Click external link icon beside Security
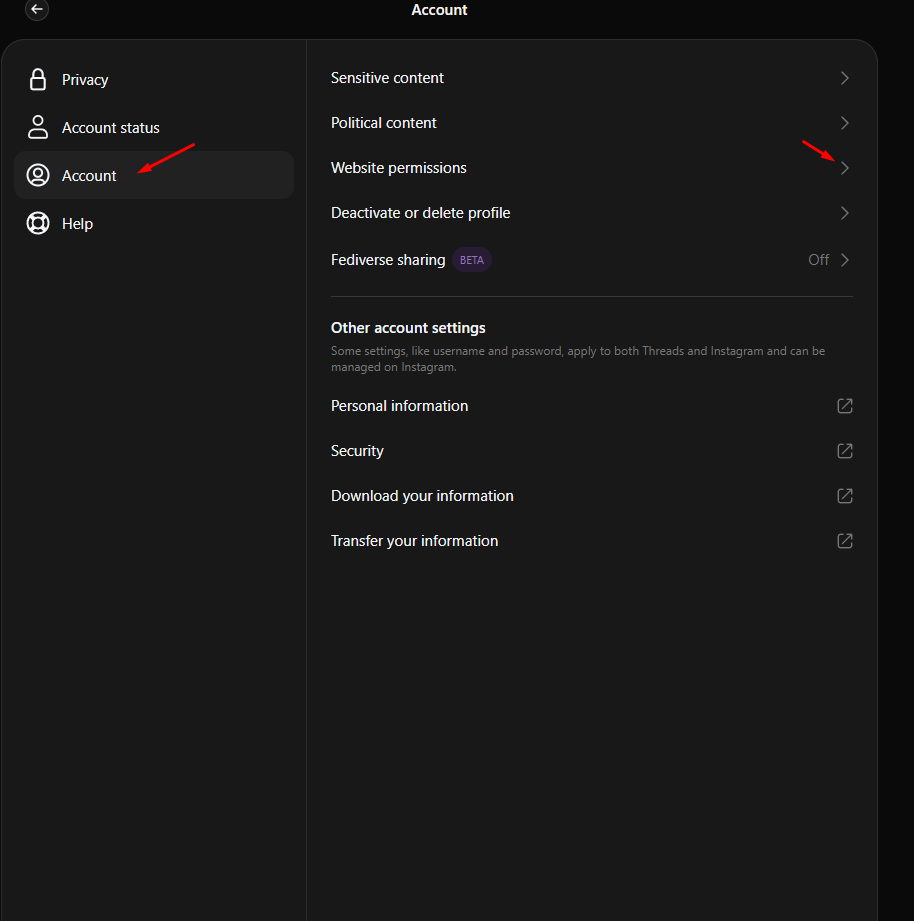 [x=845, y=451]
